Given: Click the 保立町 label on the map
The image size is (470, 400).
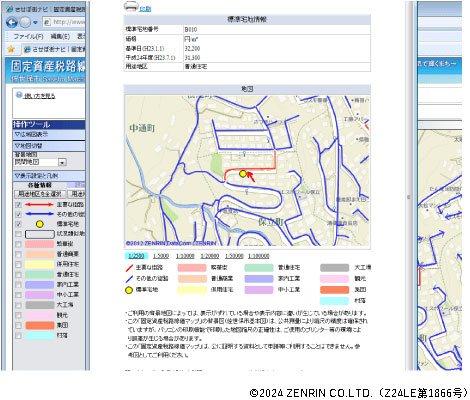Looking at the screenshot, I should pyautogui.click(x=270, y=222).
